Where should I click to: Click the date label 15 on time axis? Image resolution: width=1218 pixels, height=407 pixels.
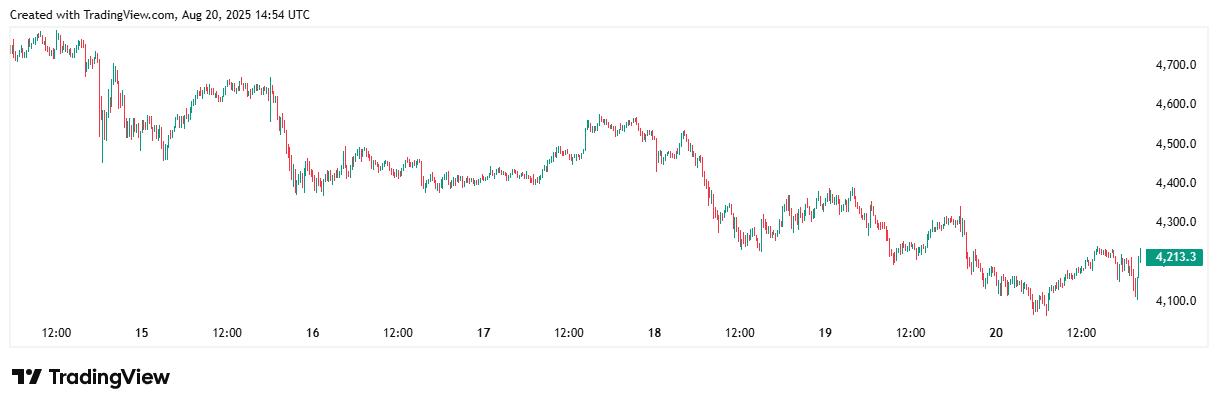pyautogui.click(x=141, y=333)
